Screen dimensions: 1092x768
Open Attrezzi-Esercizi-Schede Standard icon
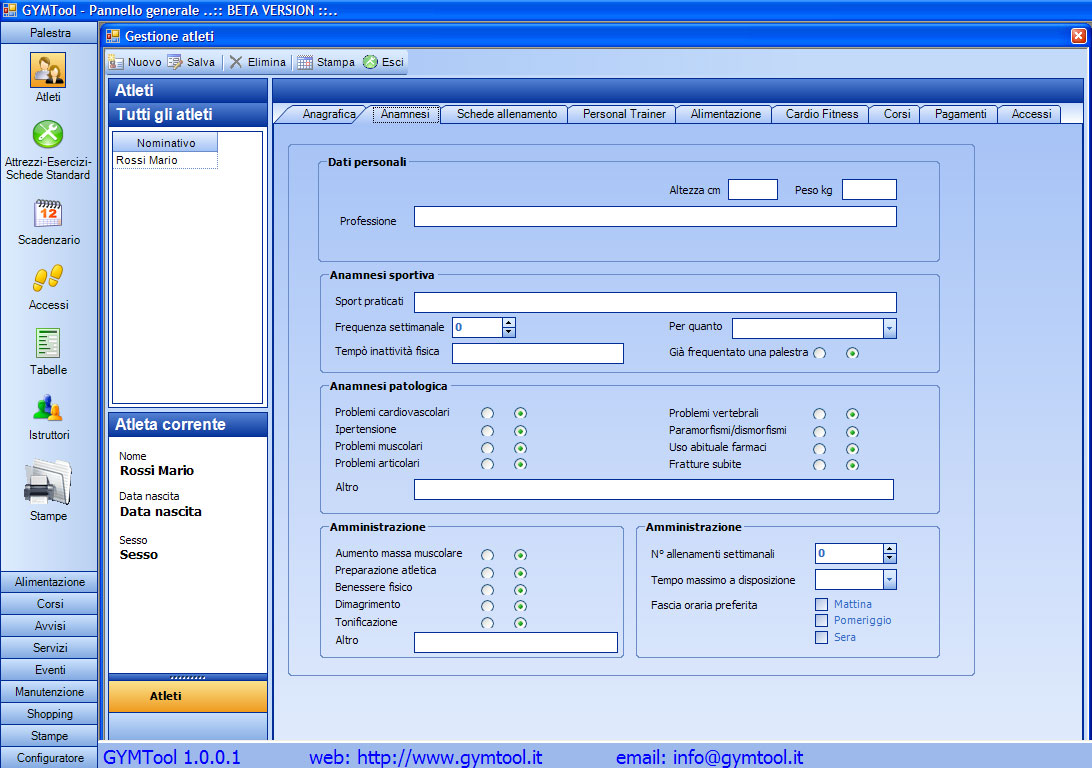[x=48, y=135]
